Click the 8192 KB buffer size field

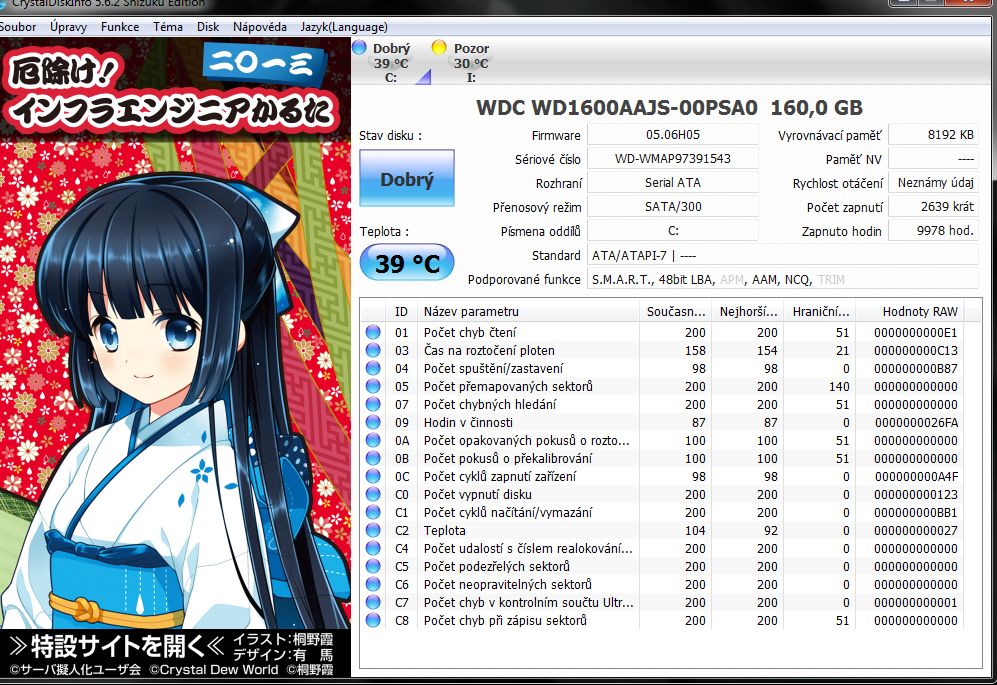click(x=933, y=135)
